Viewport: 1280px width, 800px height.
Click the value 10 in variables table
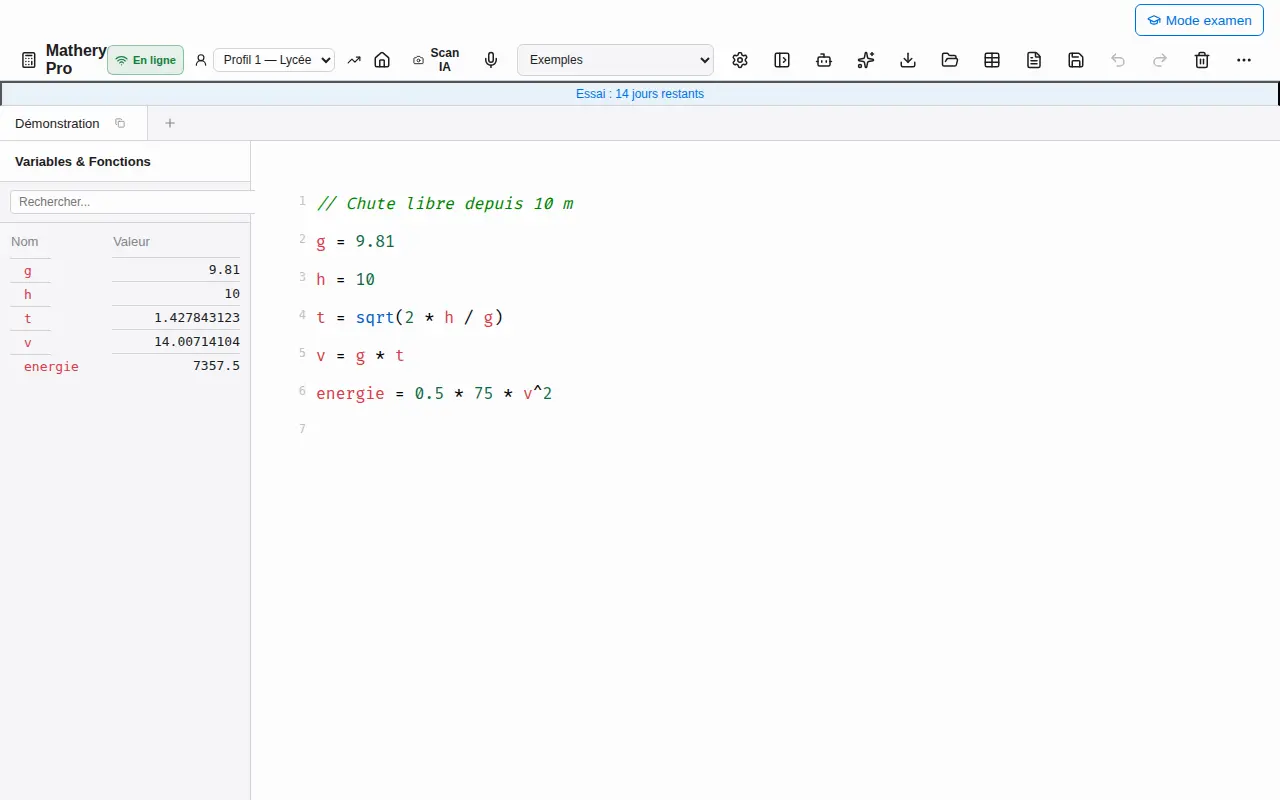pyautogui.click(x=232, y=294)
